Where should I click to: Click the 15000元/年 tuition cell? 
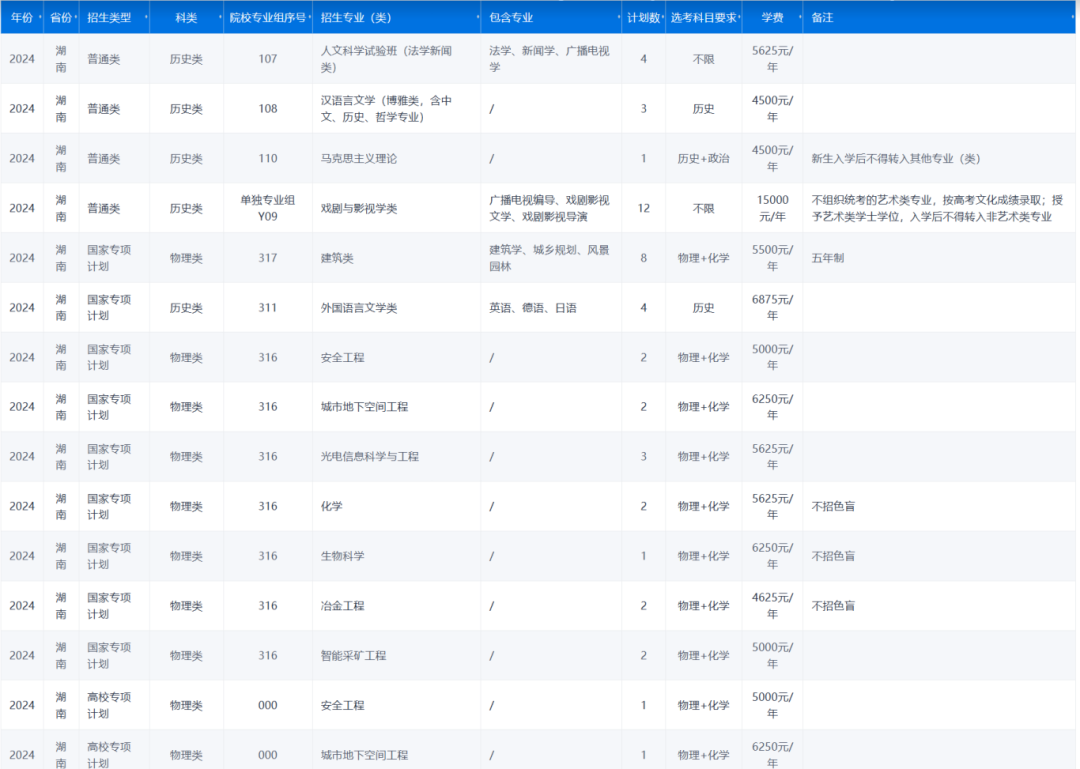click(x=772, y=208)
